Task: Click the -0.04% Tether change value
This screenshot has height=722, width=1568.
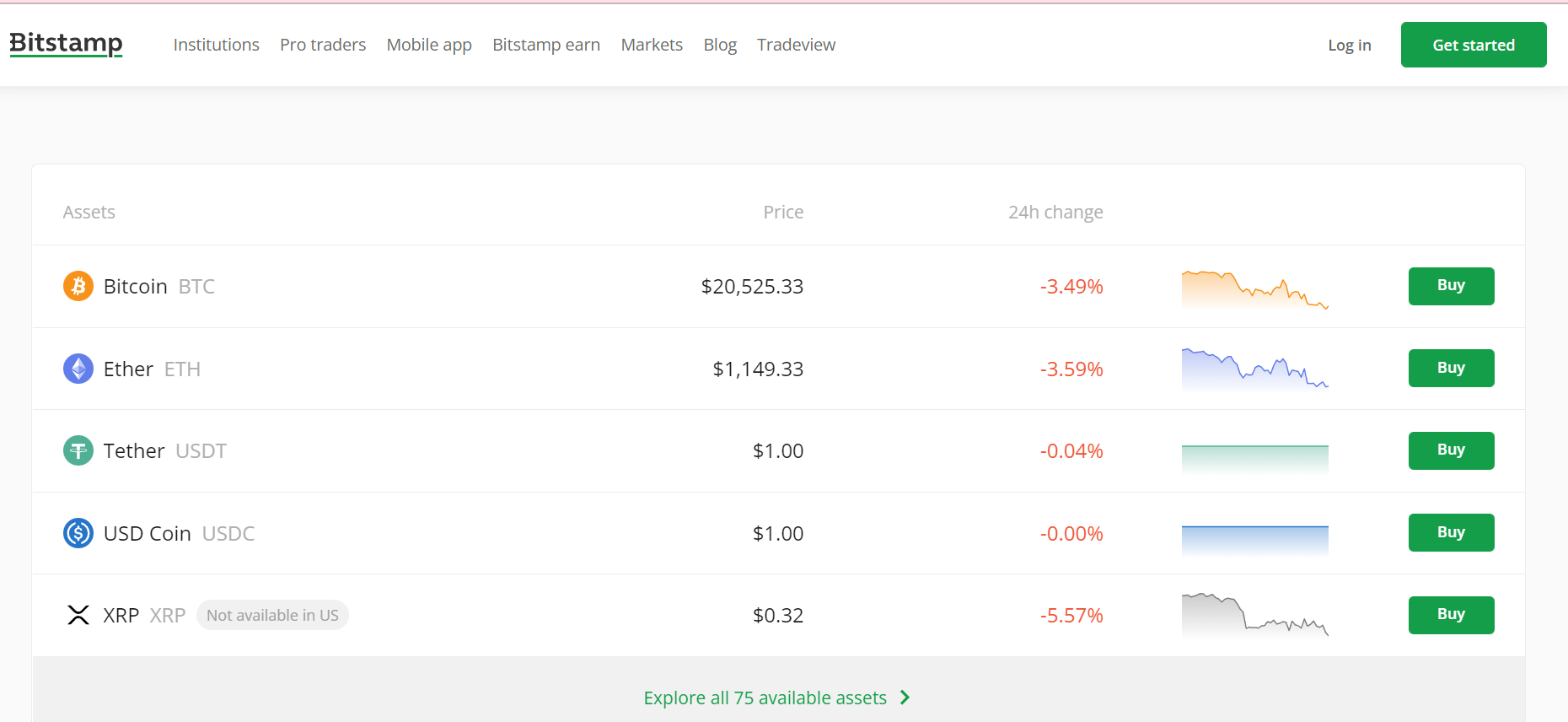Action: (1071, 451)
